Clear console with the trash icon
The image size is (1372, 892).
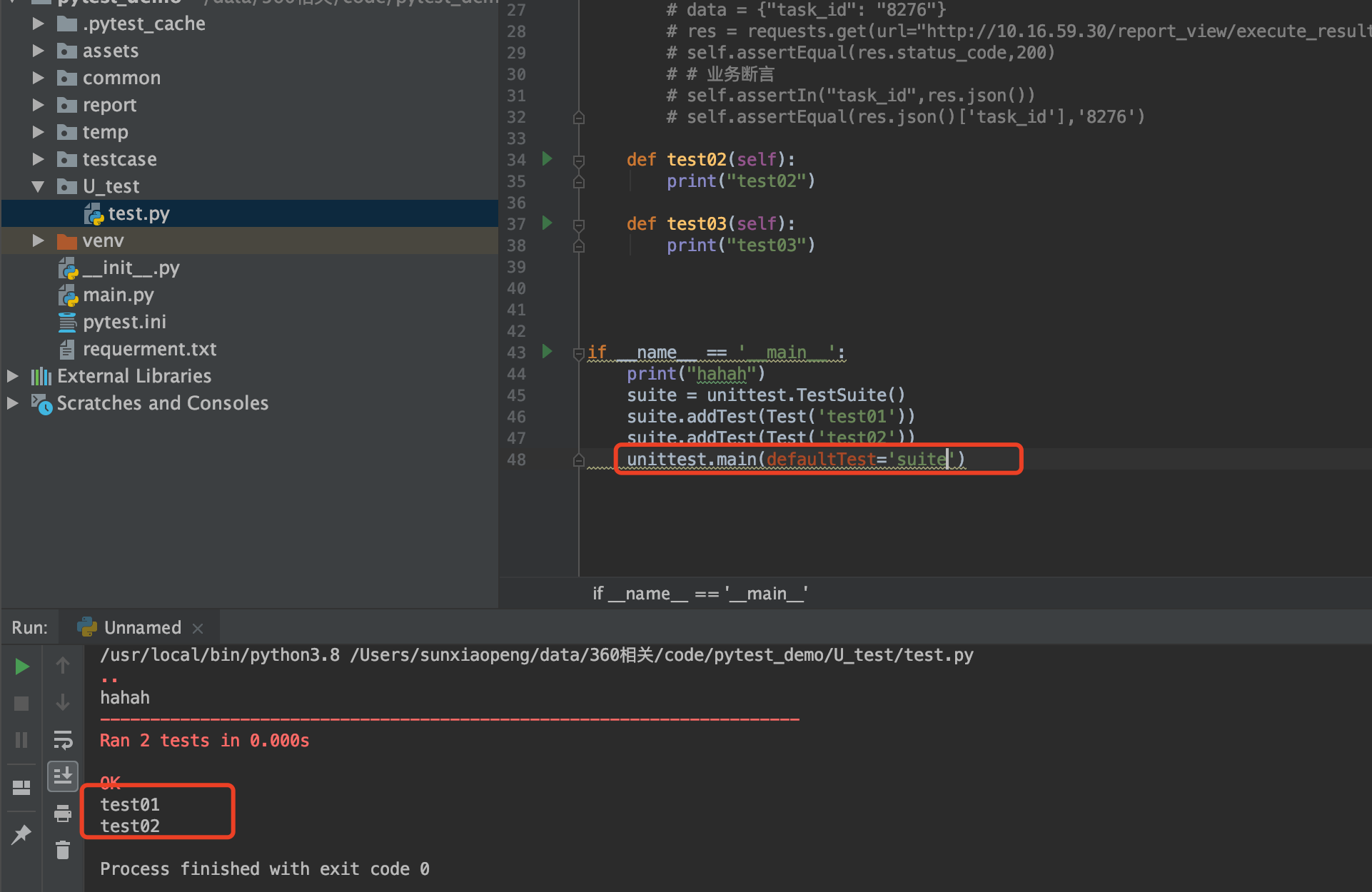point(63,849)
